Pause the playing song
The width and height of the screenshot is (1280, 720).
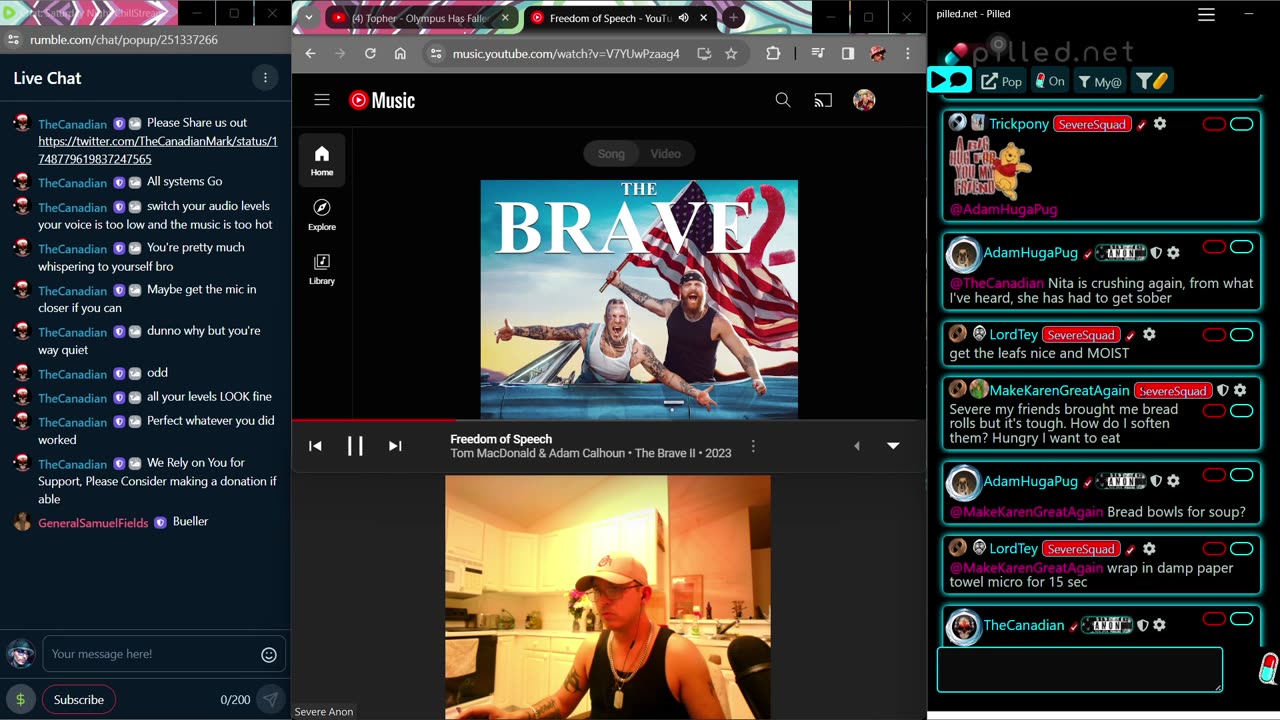[x=355, y=446]
